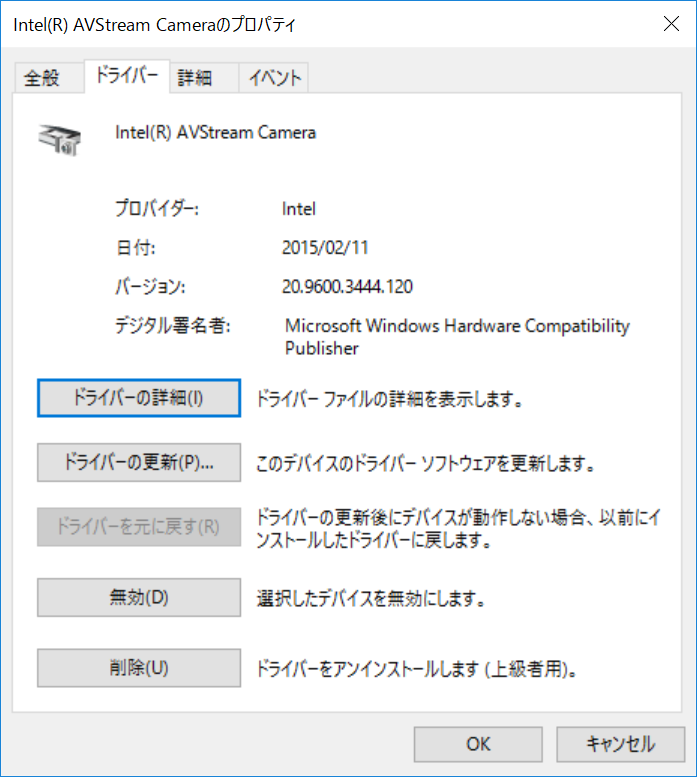Image resolution: width=697 pixels, height=777 pixels.
Task: Click the date value 2015/02/11
Action: [x=325, y=247]
